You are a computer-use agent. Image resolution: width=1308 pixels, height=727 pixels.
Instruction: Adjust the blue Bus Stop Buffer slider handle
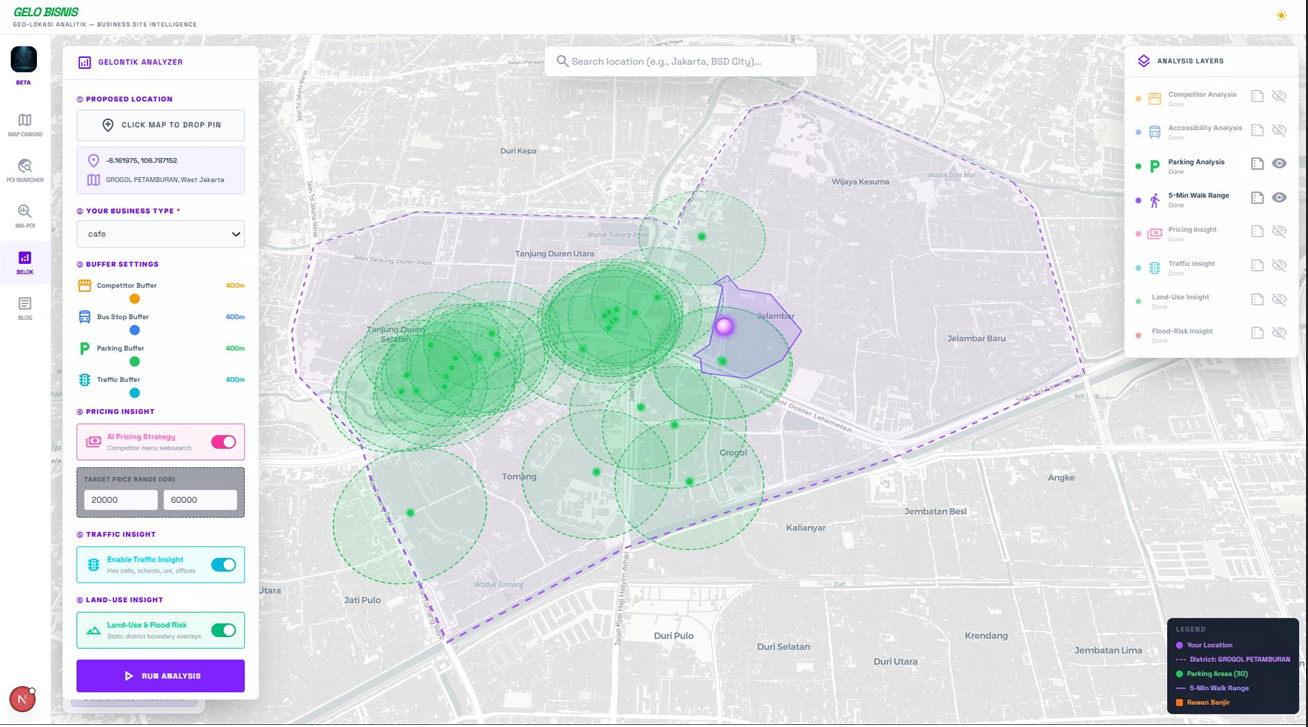point(134,330)
